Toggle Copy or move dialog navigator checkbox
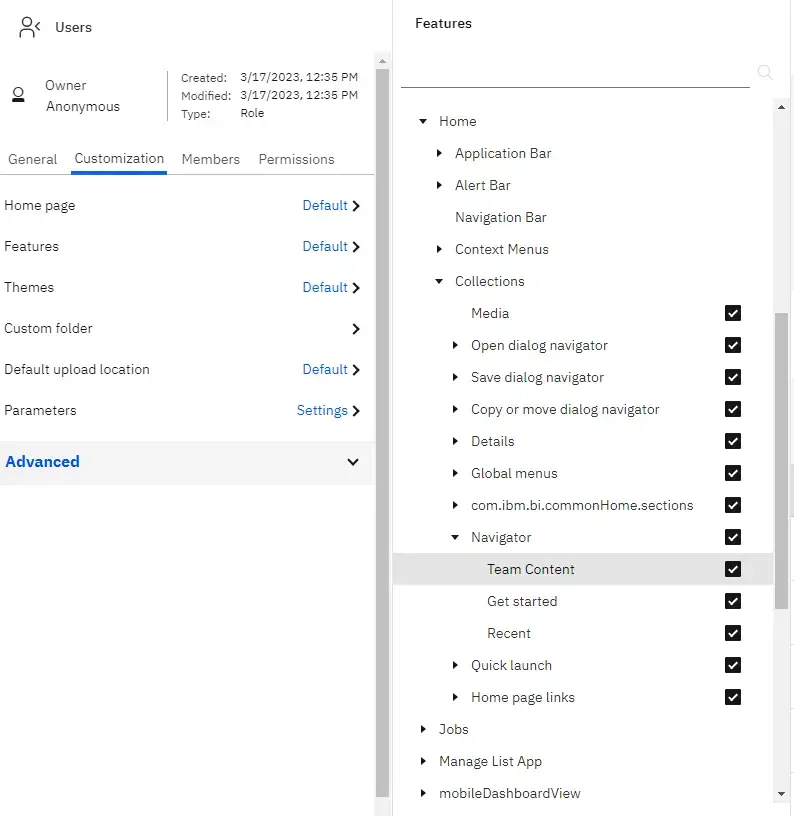794x816 pixels. (733, 409)
